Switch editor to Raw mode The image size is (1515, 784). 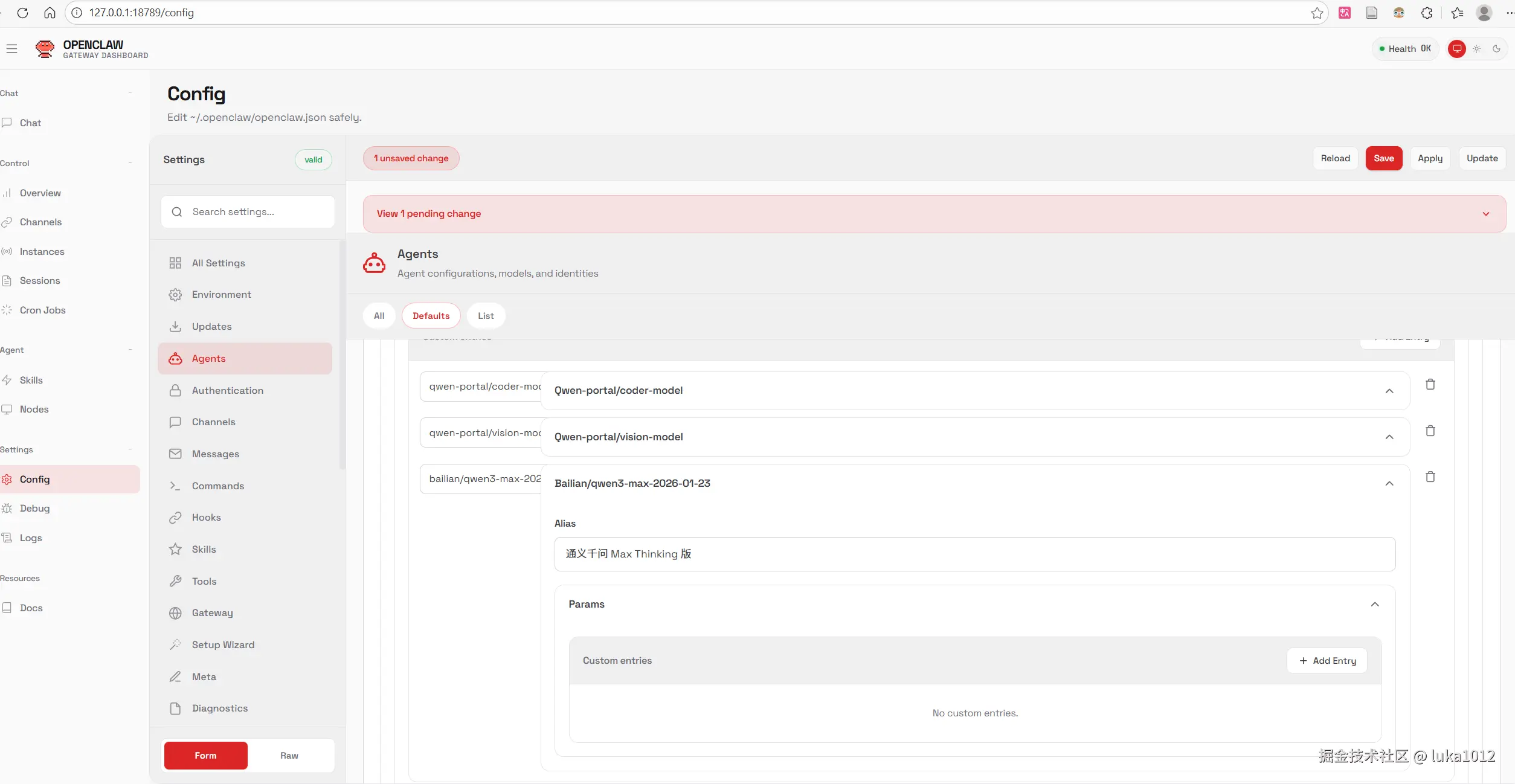pyautogui.click(x=289, y=756)
